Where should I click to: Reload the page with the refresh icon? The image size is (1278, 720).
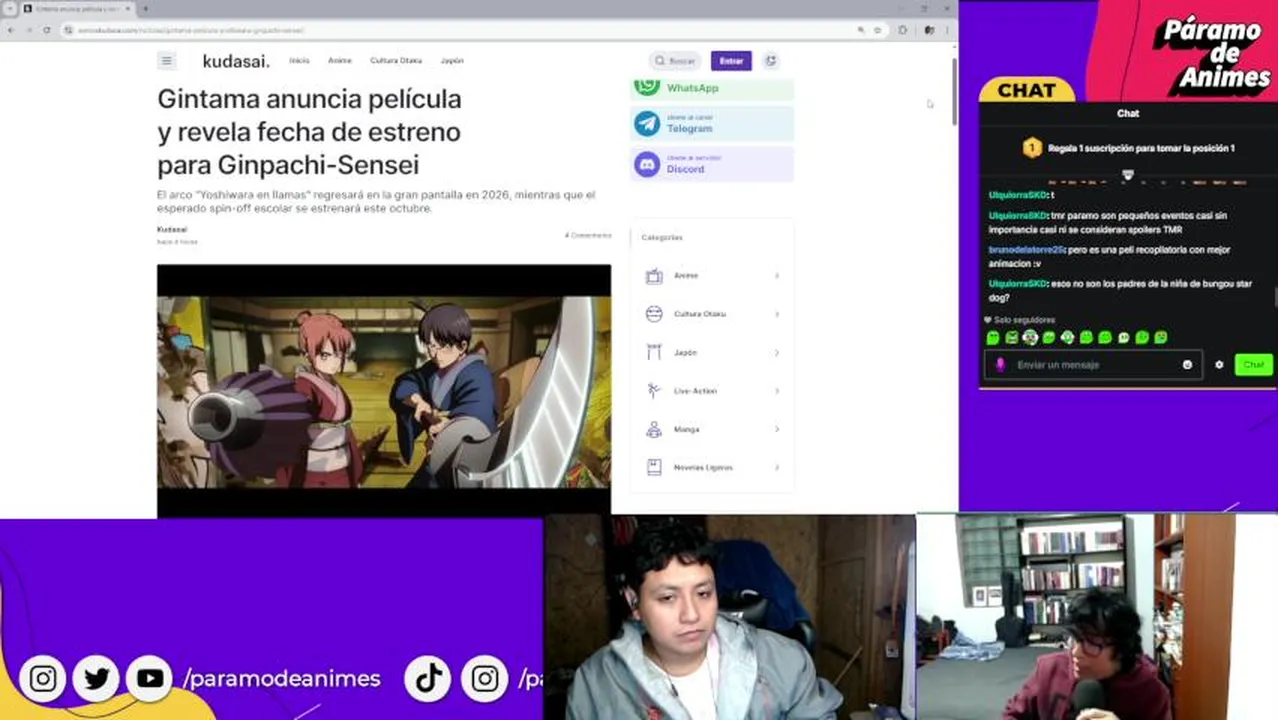pos(46,30)
